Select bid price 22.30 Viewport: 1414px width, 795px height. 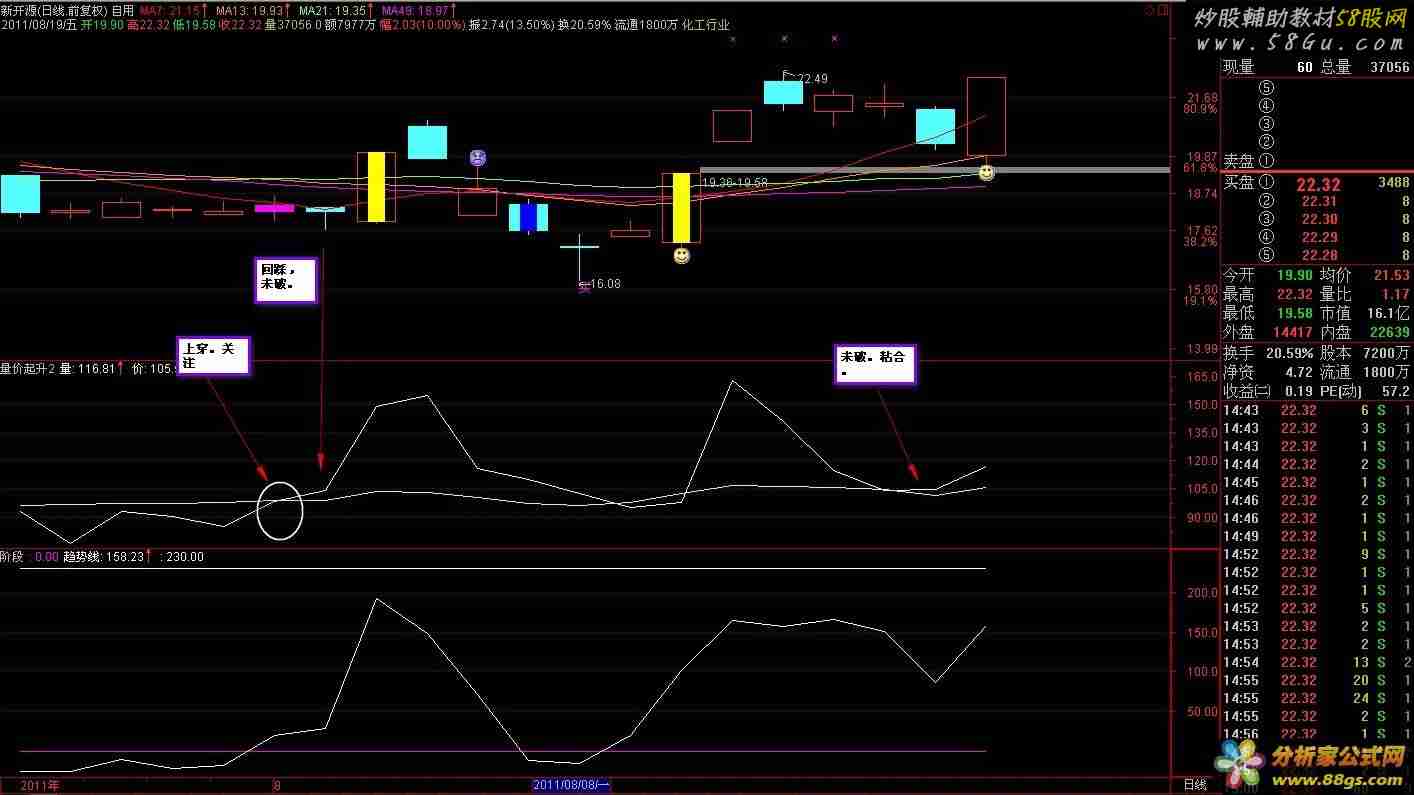click(x=1319, y=220)
